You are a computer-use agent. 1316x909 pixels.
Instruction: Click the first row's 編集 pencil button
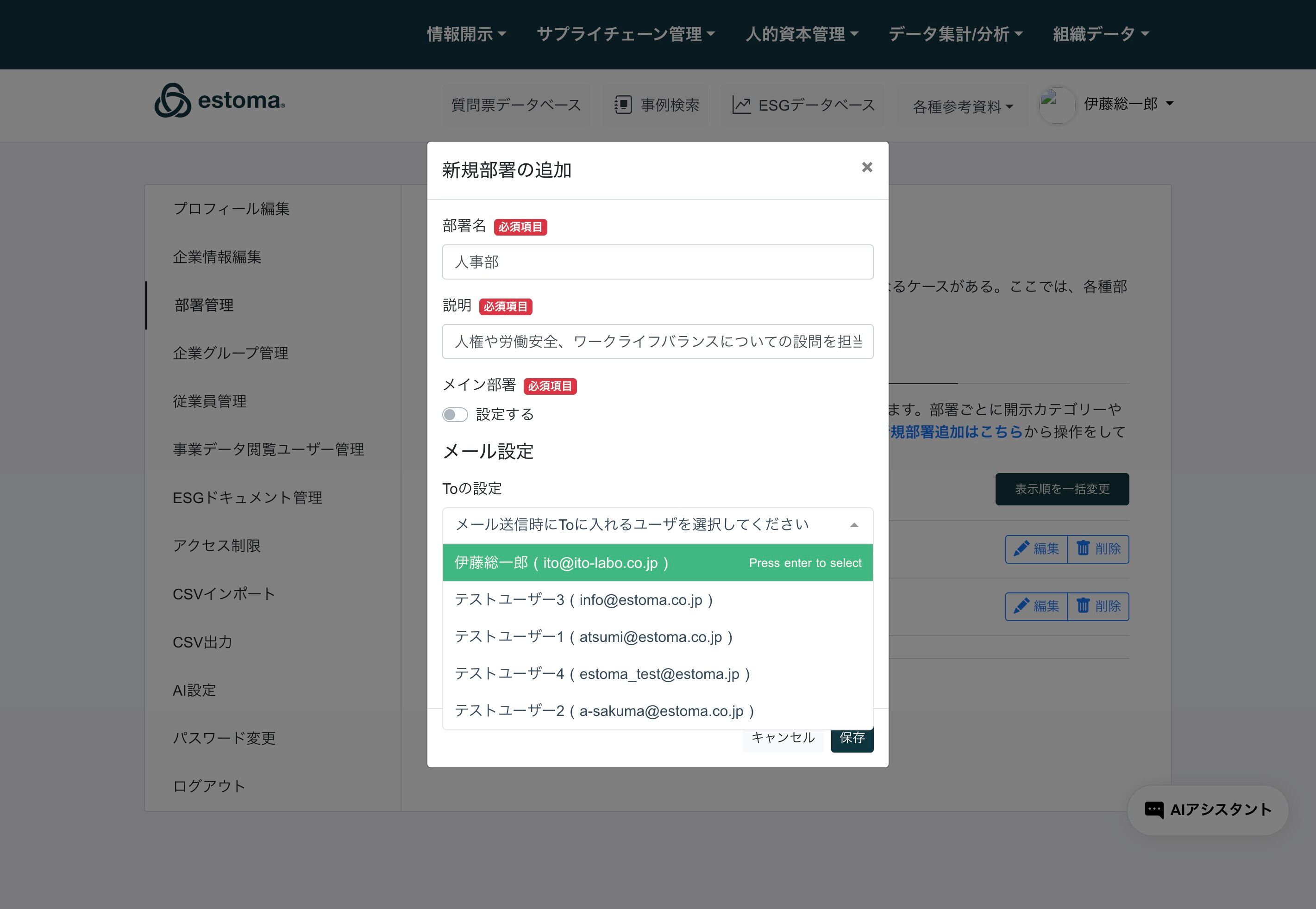[x=1036, y=549]
